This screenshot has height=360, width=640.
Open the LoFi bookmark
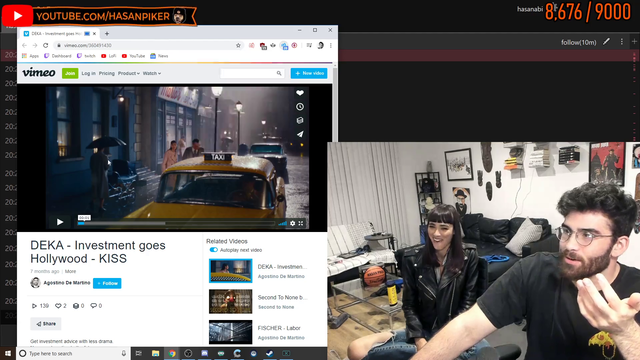[x=109, y=56]
